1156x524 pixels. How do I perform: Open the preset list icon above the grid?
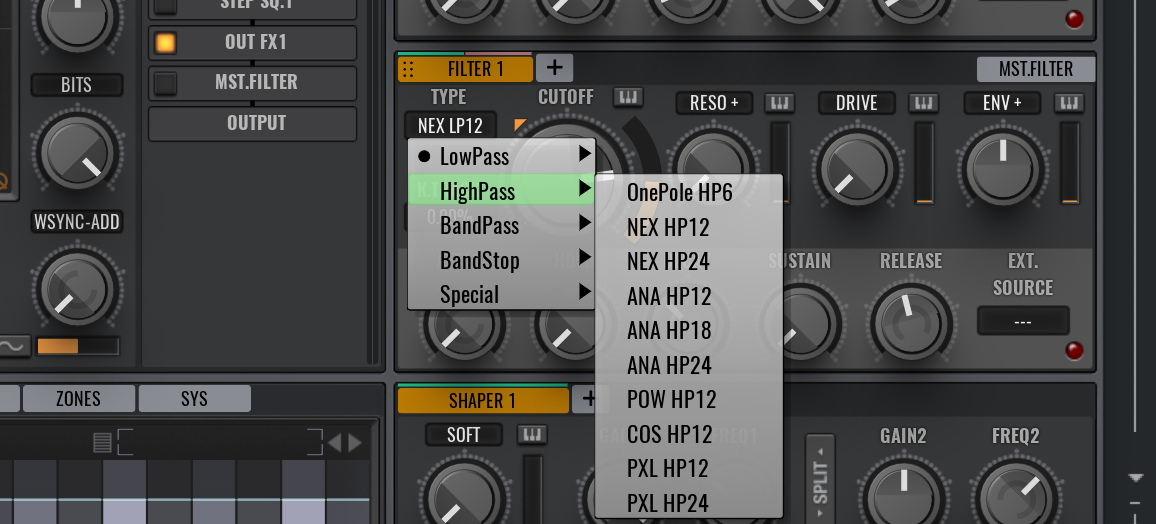click(x=102, y=443)
